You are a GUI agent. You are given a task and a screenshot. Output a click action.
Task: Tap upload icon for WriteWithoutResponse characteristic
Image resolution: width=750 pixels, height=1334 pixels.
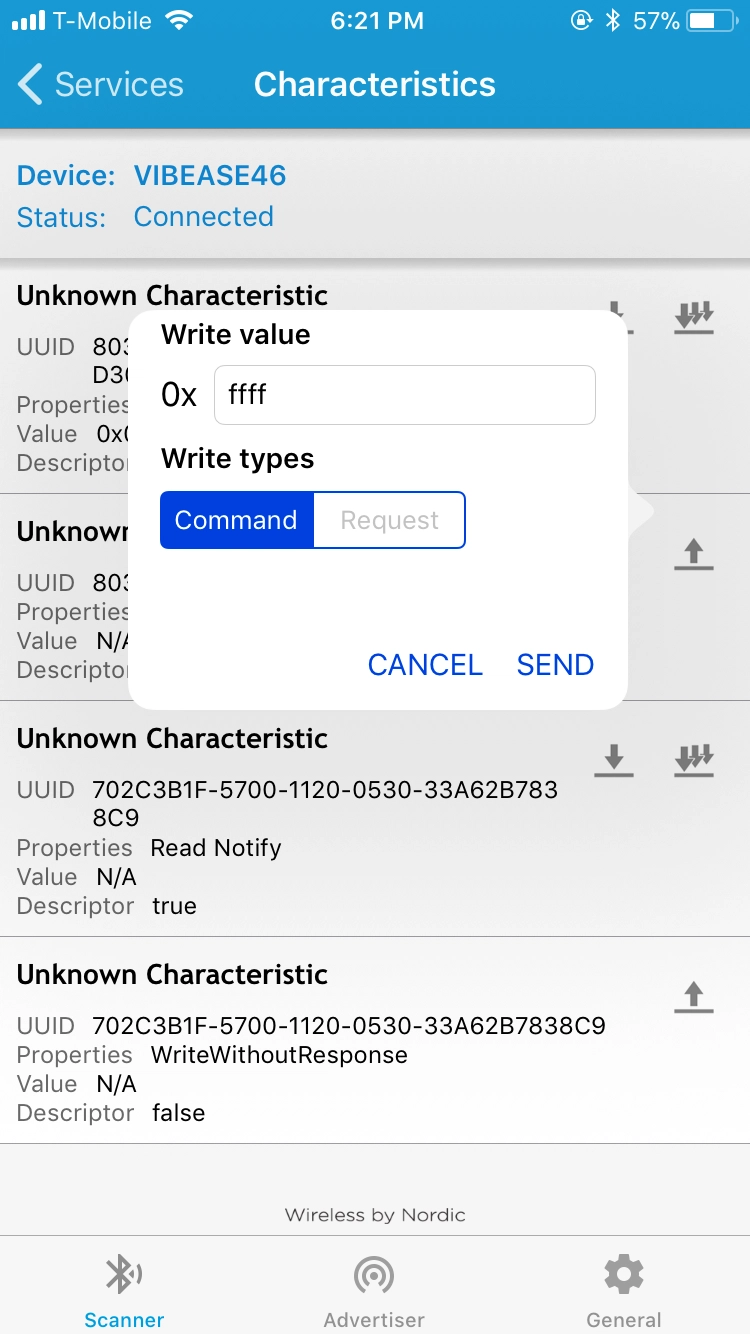point(694,997)
